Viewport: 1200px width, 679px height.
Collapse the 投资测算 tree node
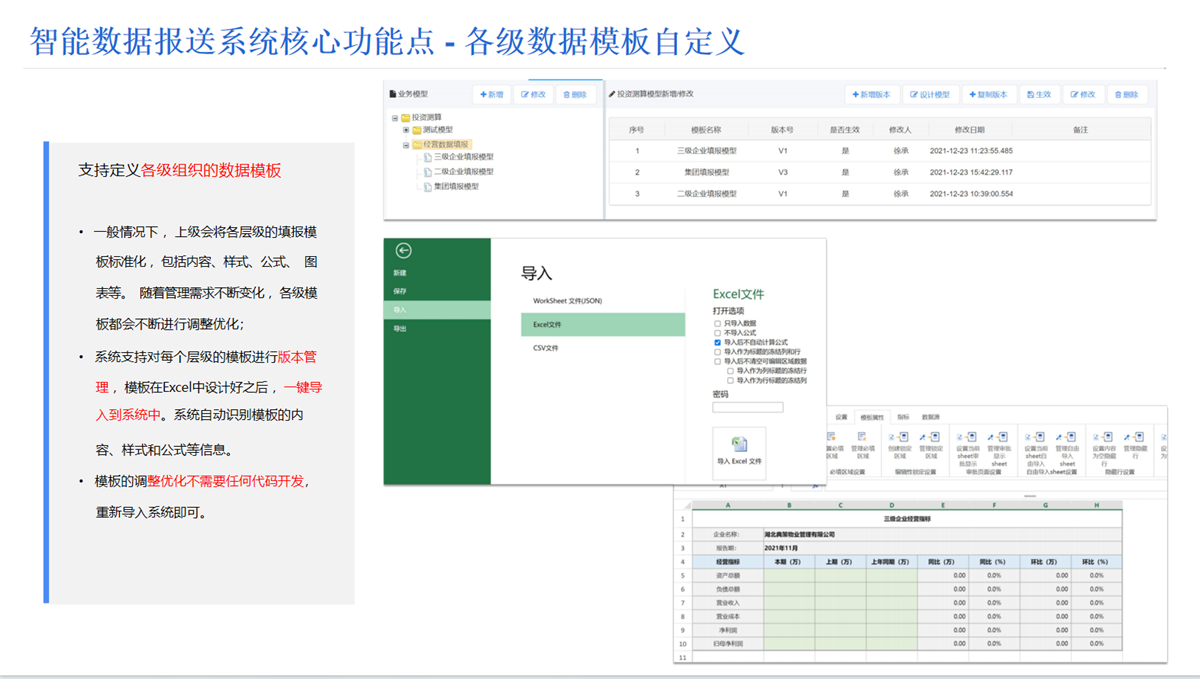click(395, 117)
